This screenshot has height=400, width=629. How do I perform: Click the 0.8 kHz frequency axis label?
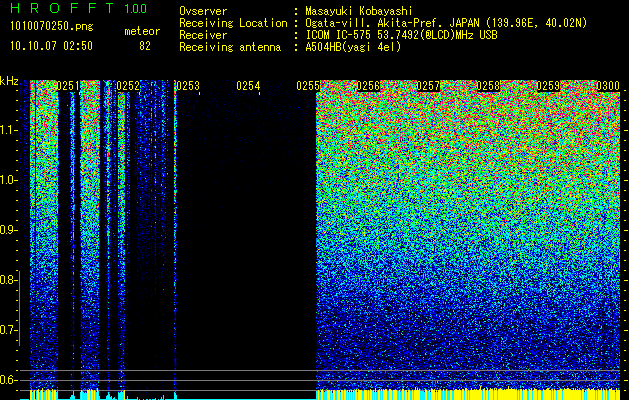point(8,280)
